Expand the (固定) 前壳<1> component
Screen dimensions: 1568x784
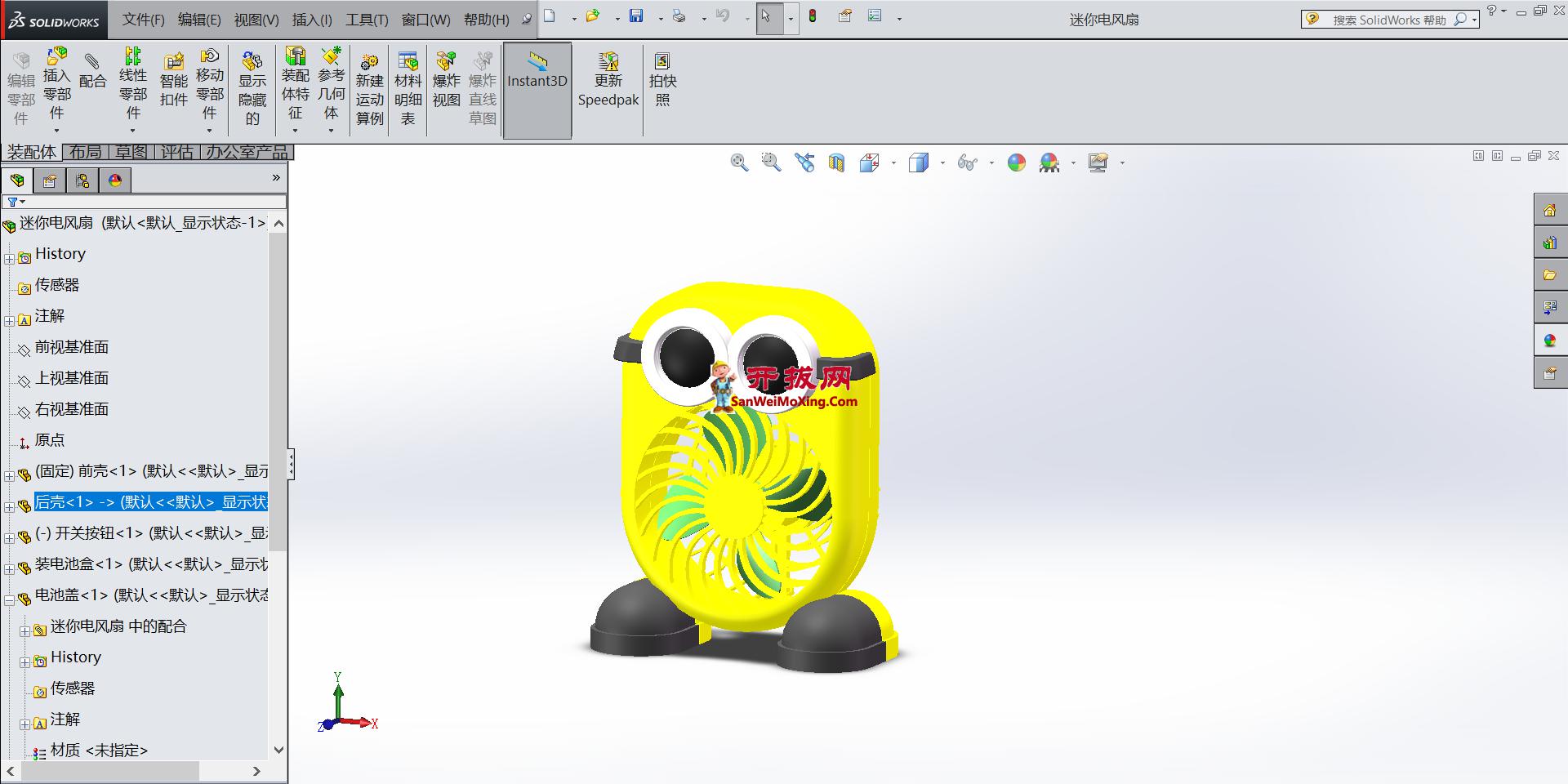pos(9,476)
